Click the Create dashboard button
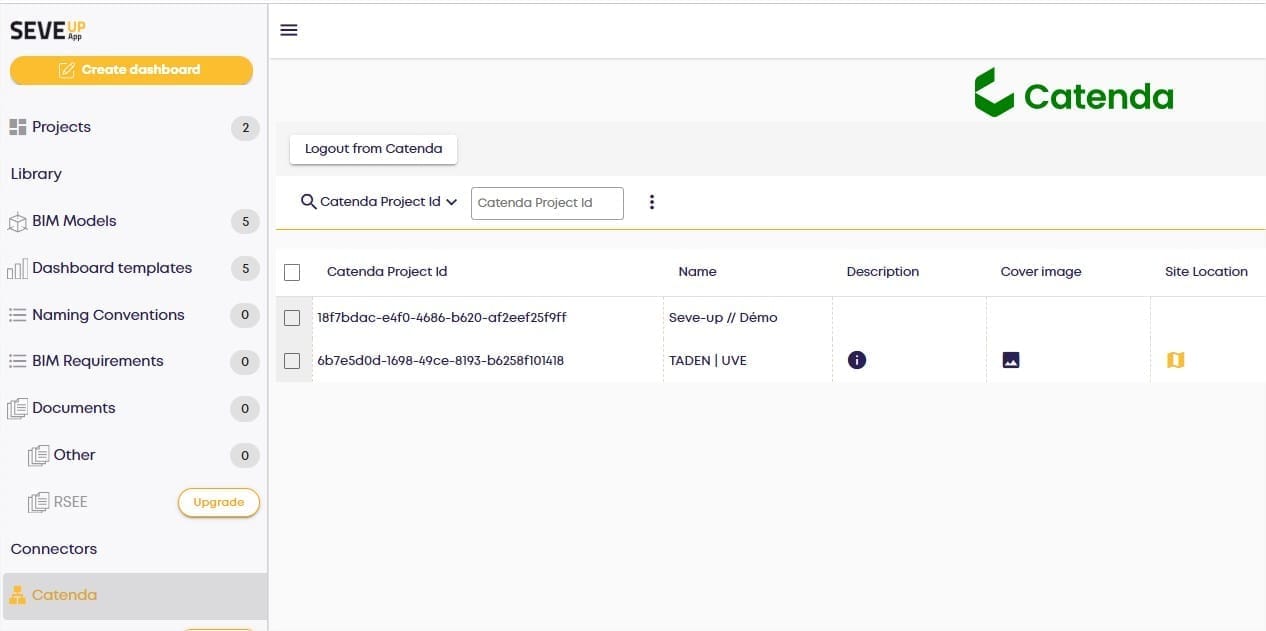The image size is (1266, 631). coord(131,70)
